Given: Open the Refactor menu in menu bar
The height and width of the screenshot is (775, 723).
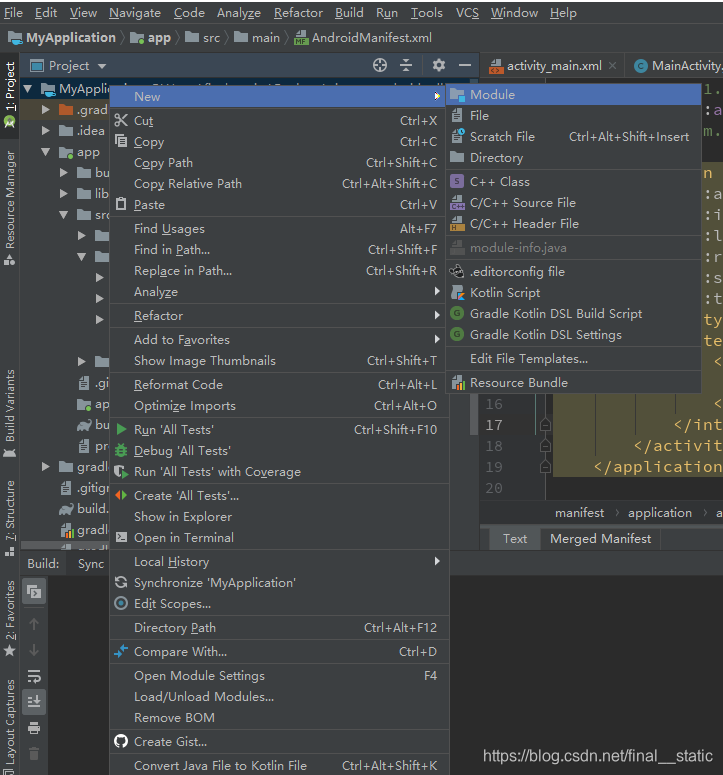Looking at the screenshot, I should click(298, 13).
